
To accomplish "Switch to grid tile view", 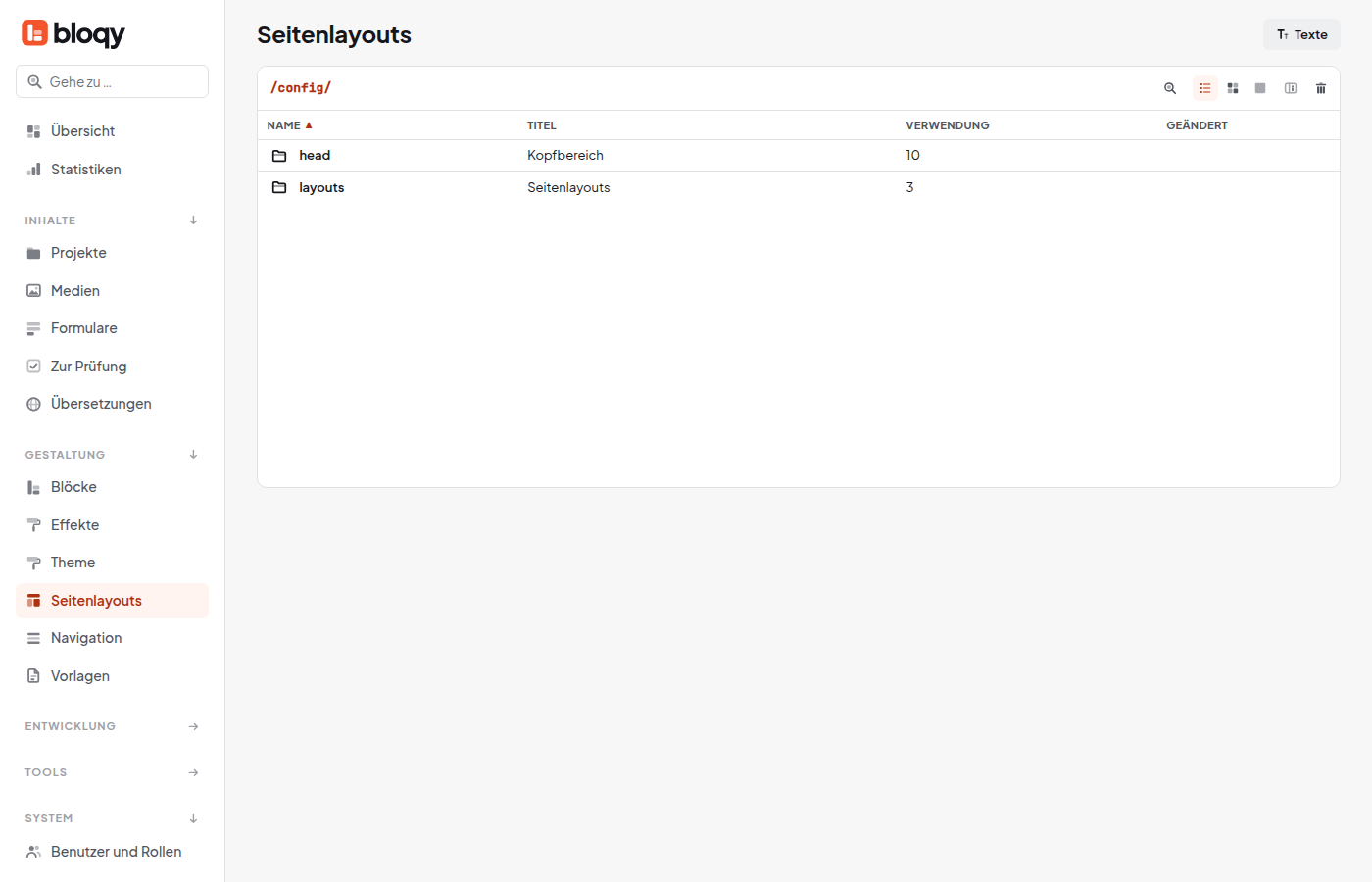I will (x=1233, y=88).
